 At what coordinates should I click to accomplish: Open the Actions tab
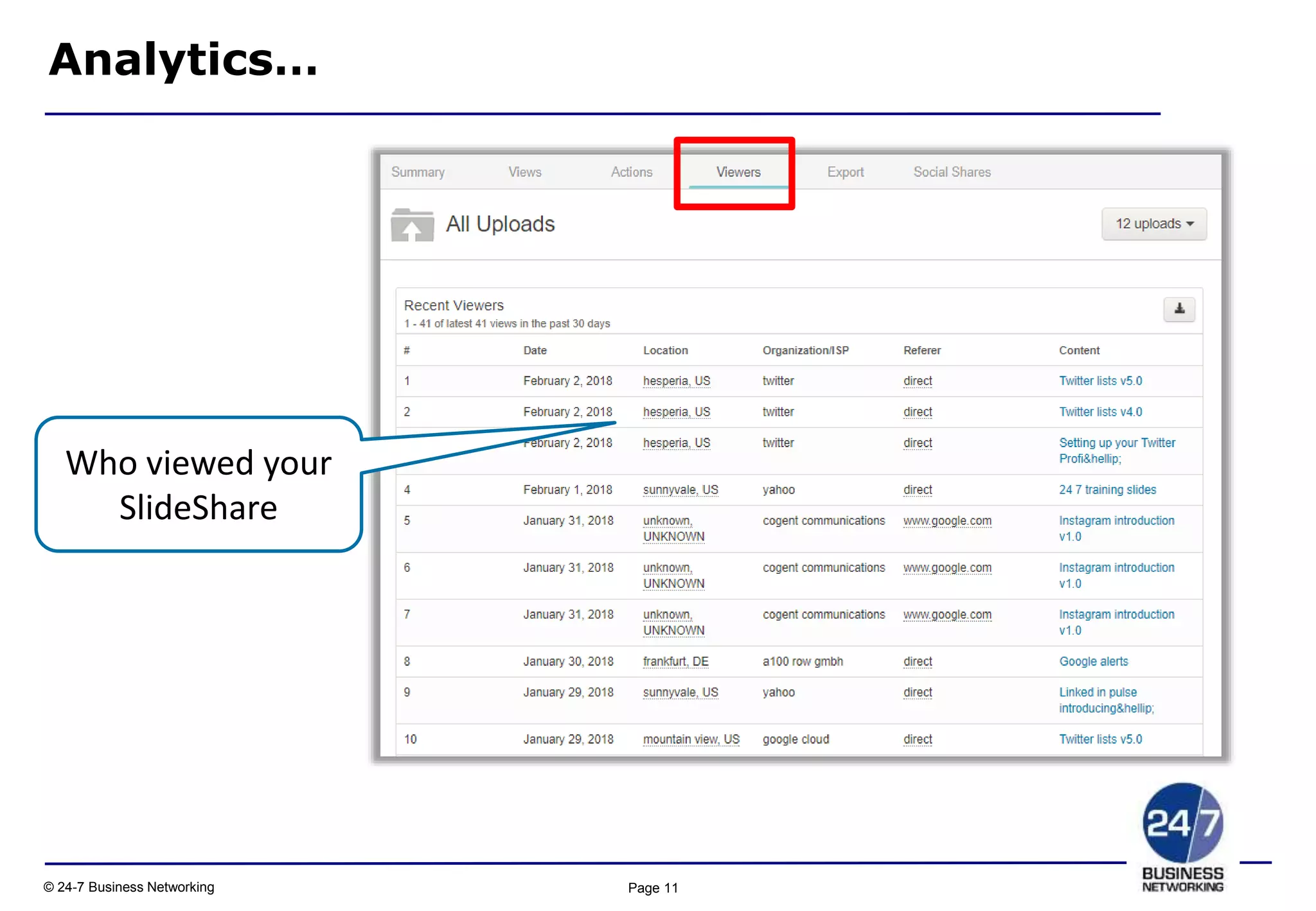631,172
